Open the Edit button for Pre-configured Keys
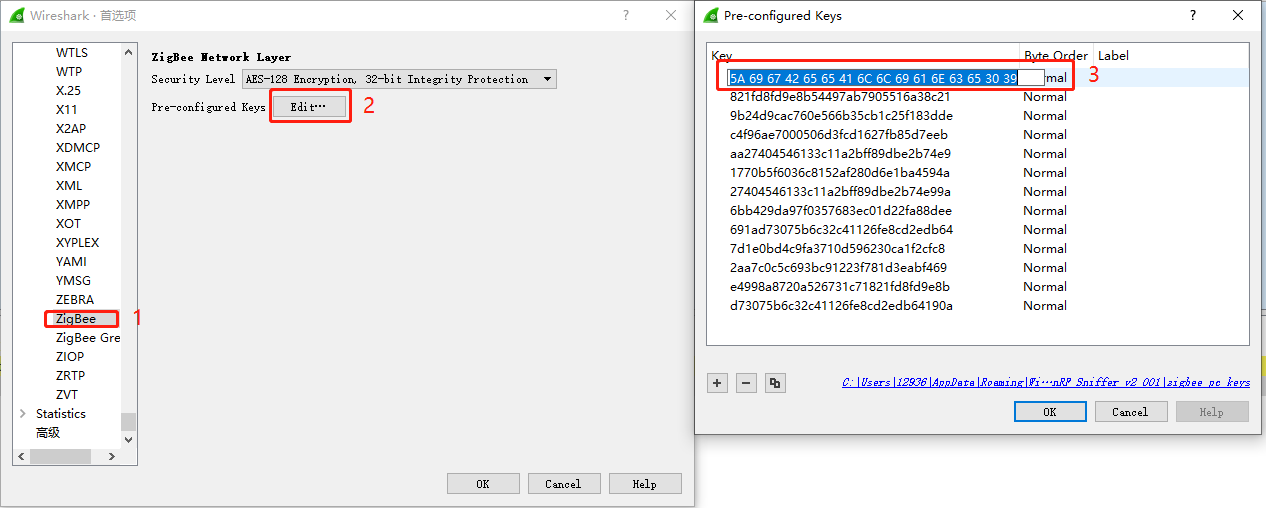 [x=309, y=107]
